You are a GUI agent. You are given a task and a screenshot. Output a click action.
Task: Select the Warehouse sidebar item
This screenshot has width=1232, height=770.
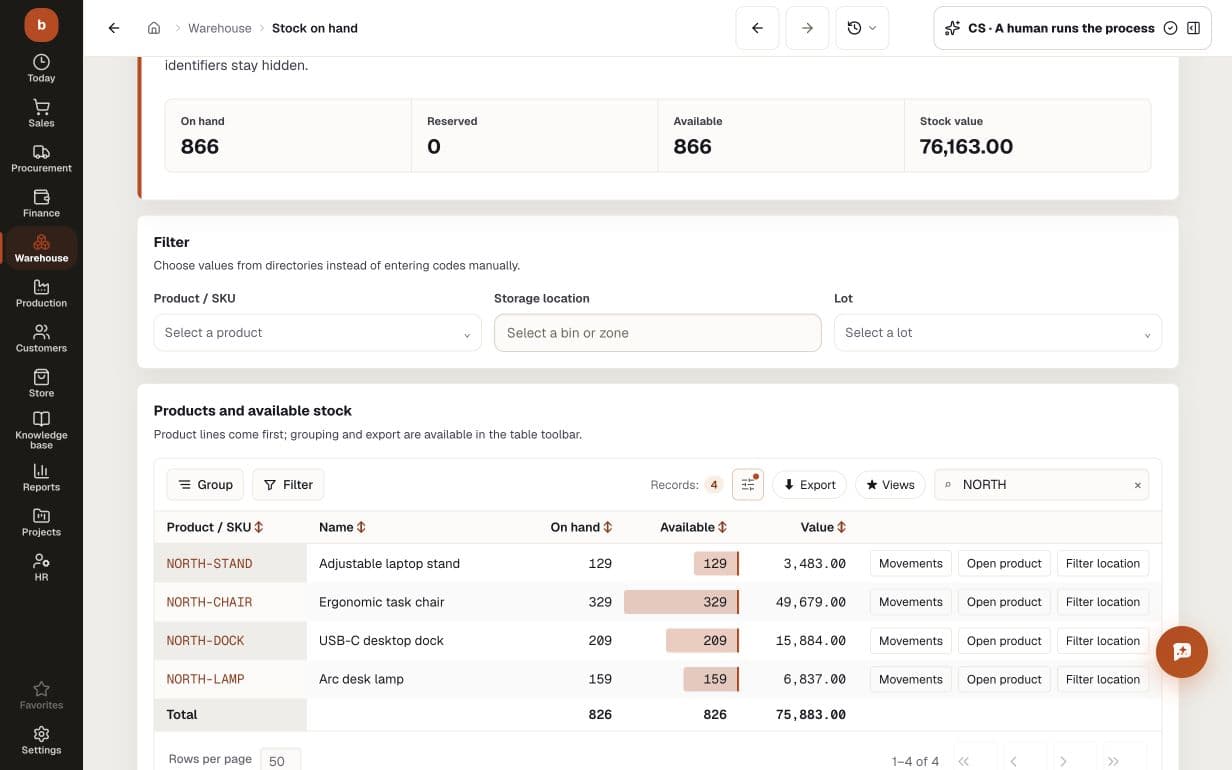(x=41, y=248)
